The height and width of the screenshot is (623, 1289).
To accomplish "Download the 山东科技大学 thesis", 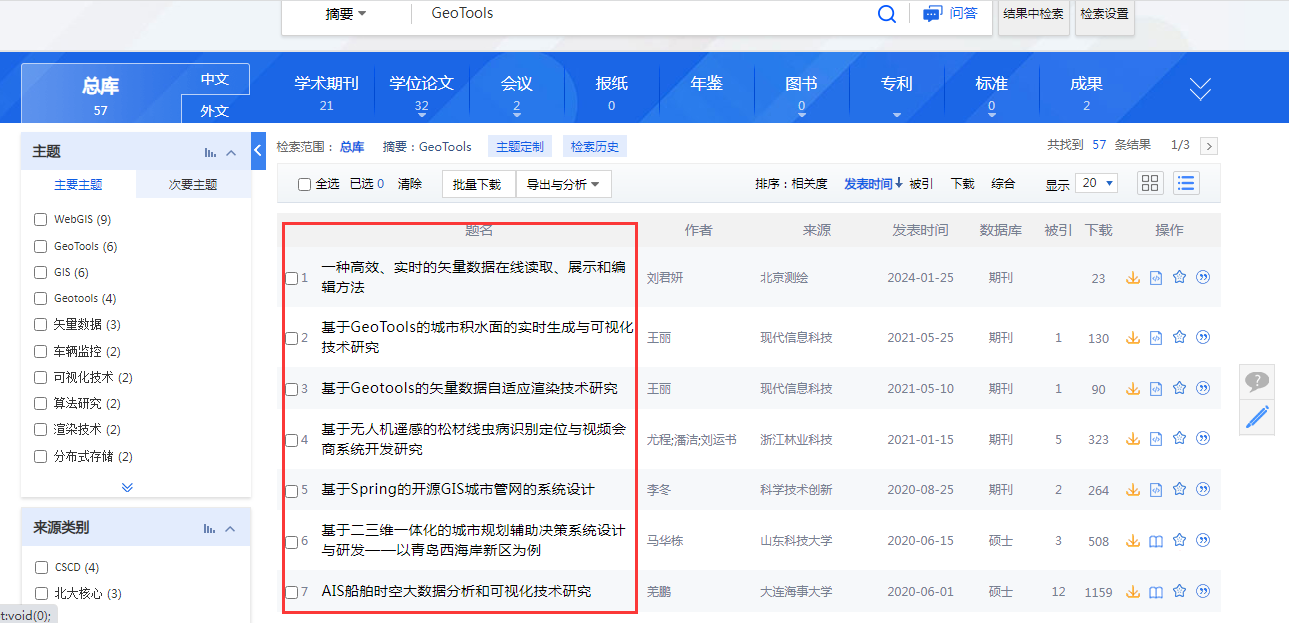I will pyautogui.click(x=1133, y=541).
